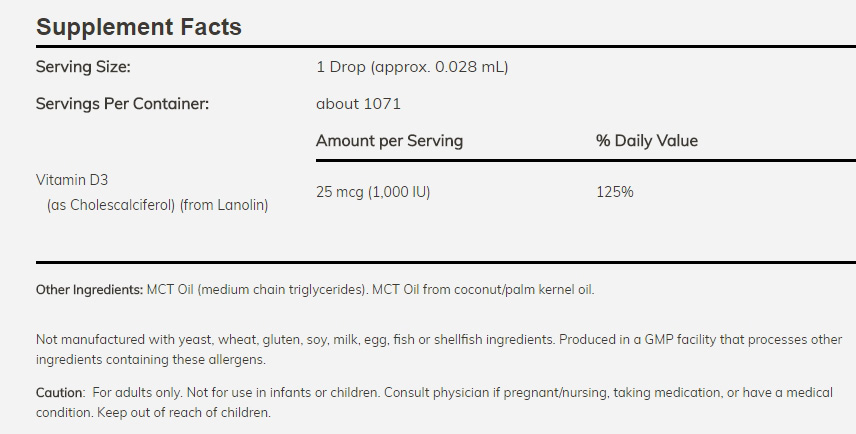Screen dimensions: 856x434
Task: Click the Amount per Serving column header
Action: tap(389, 141)
